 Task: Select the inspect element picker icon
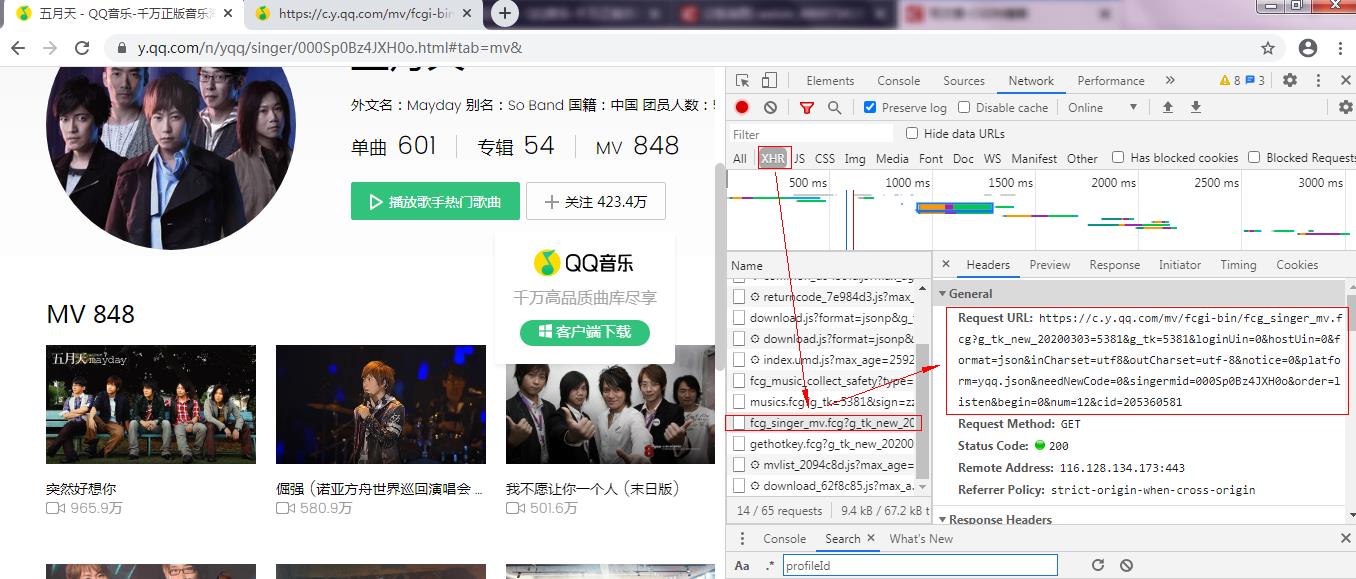742,81
